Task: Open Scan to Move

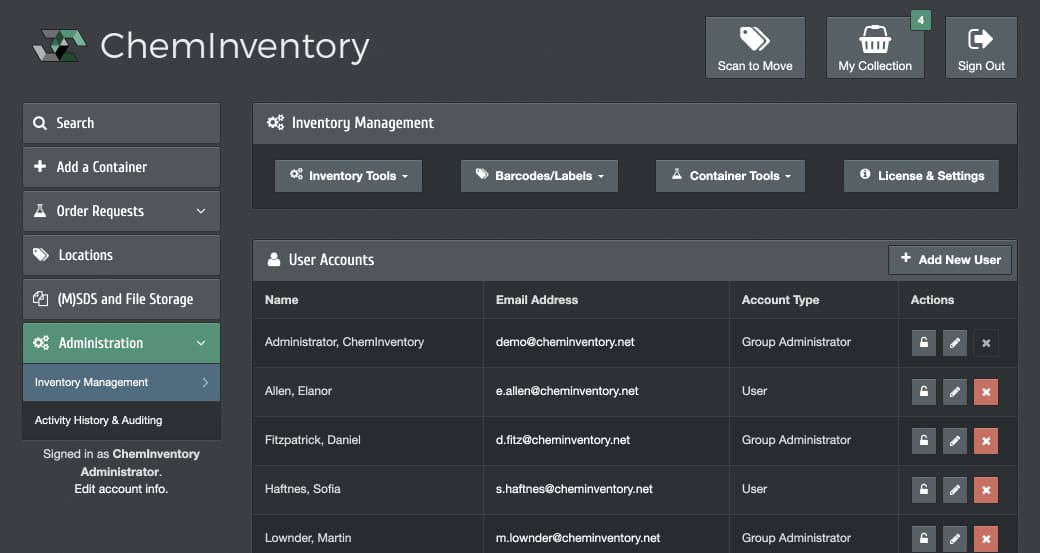Action: [x=755, y=48]
